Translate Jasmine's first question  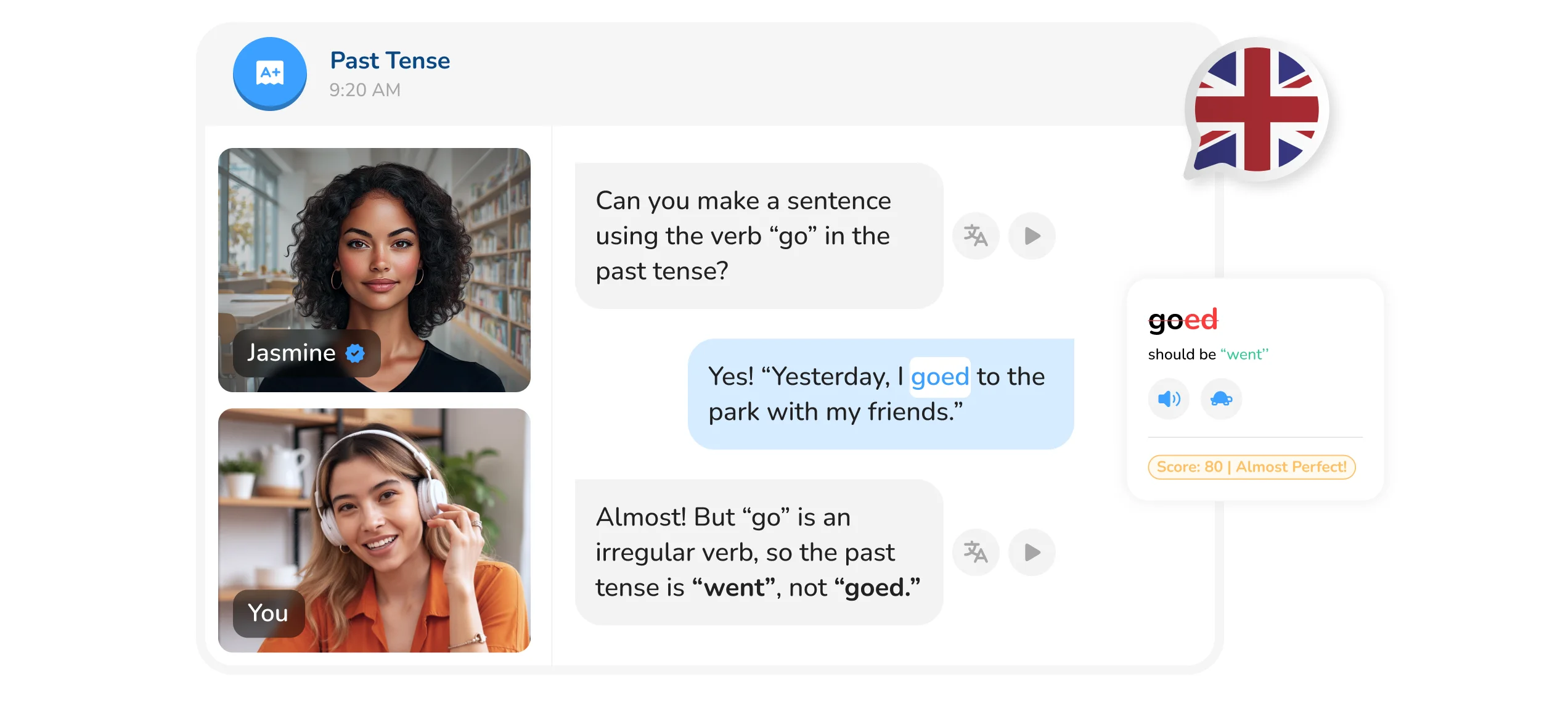pos(976,236)
